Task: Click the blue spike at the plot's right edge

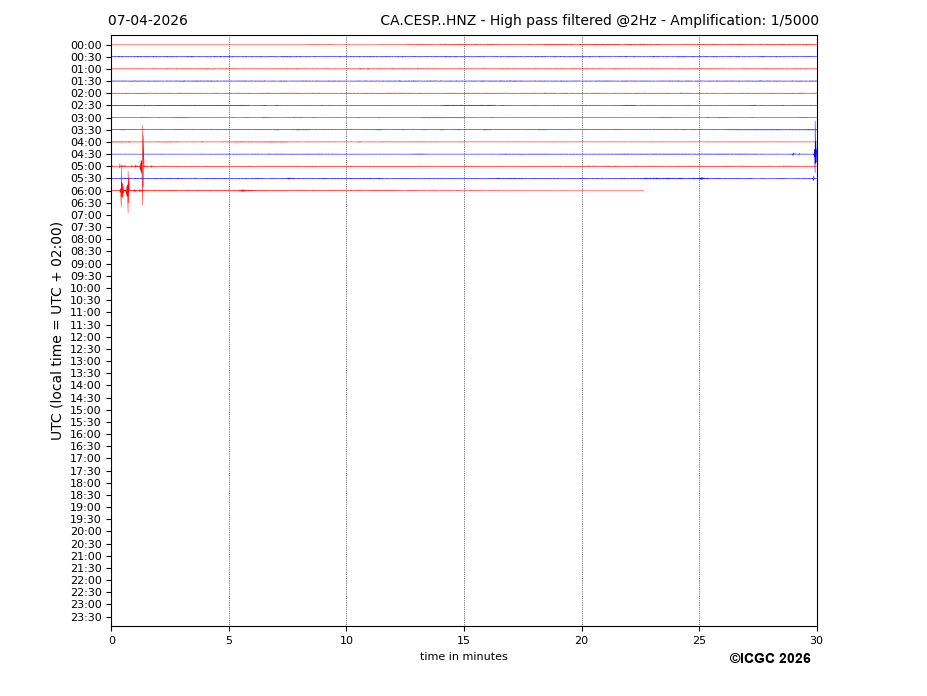Action: click(x=815, y=153)
